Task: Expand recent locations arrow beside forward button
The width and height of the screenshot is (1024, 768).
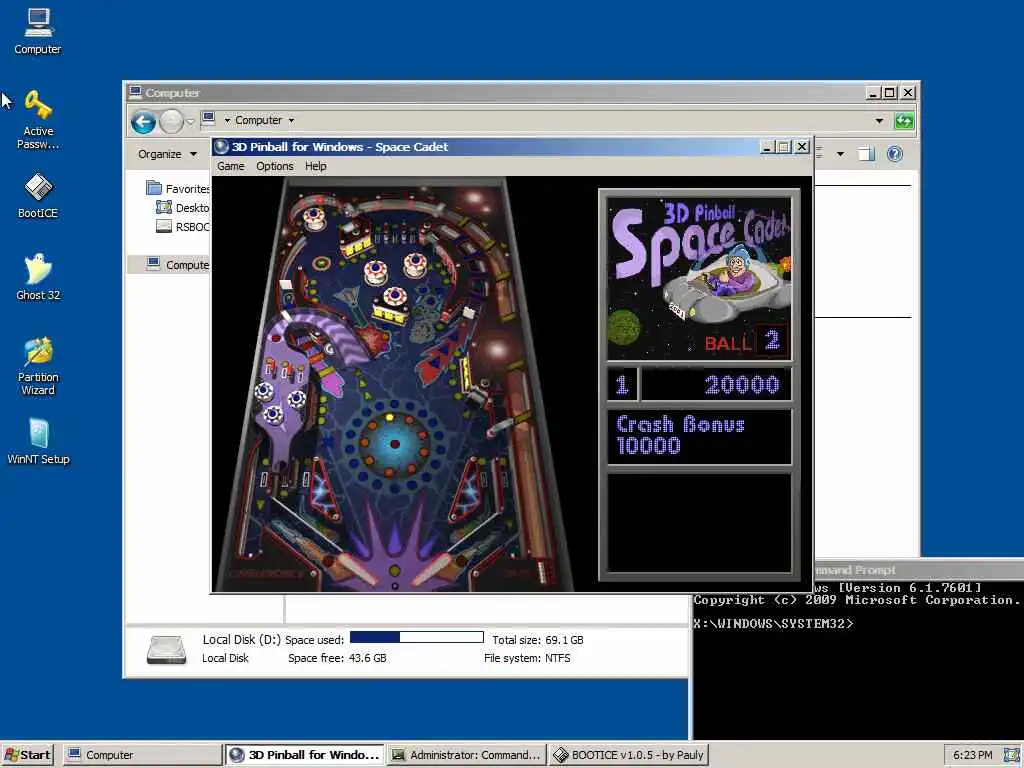Action: point(191,121)
